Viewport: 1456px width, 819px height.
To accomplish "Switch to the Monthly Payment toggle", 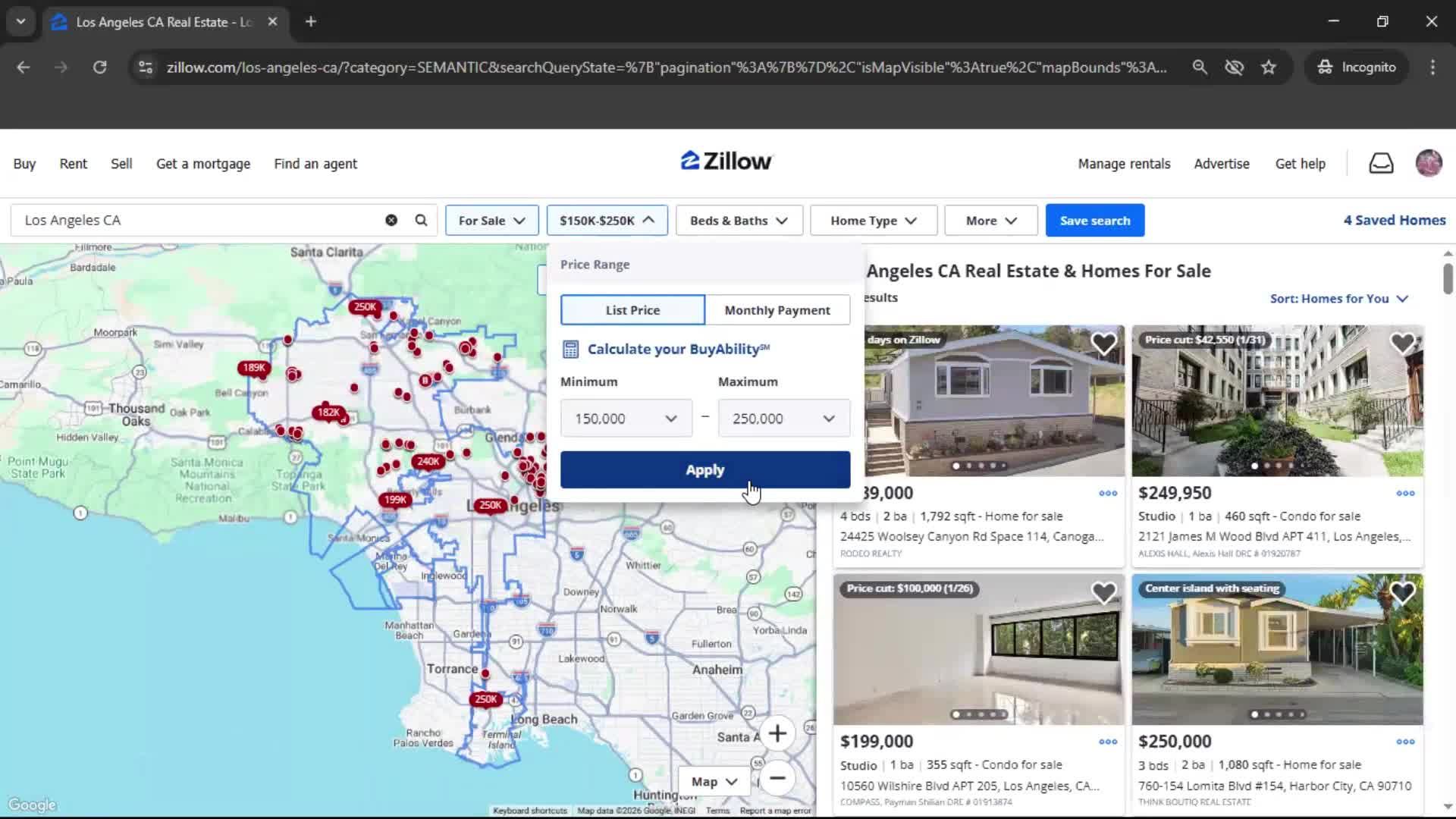I will (x=777, y=309).
